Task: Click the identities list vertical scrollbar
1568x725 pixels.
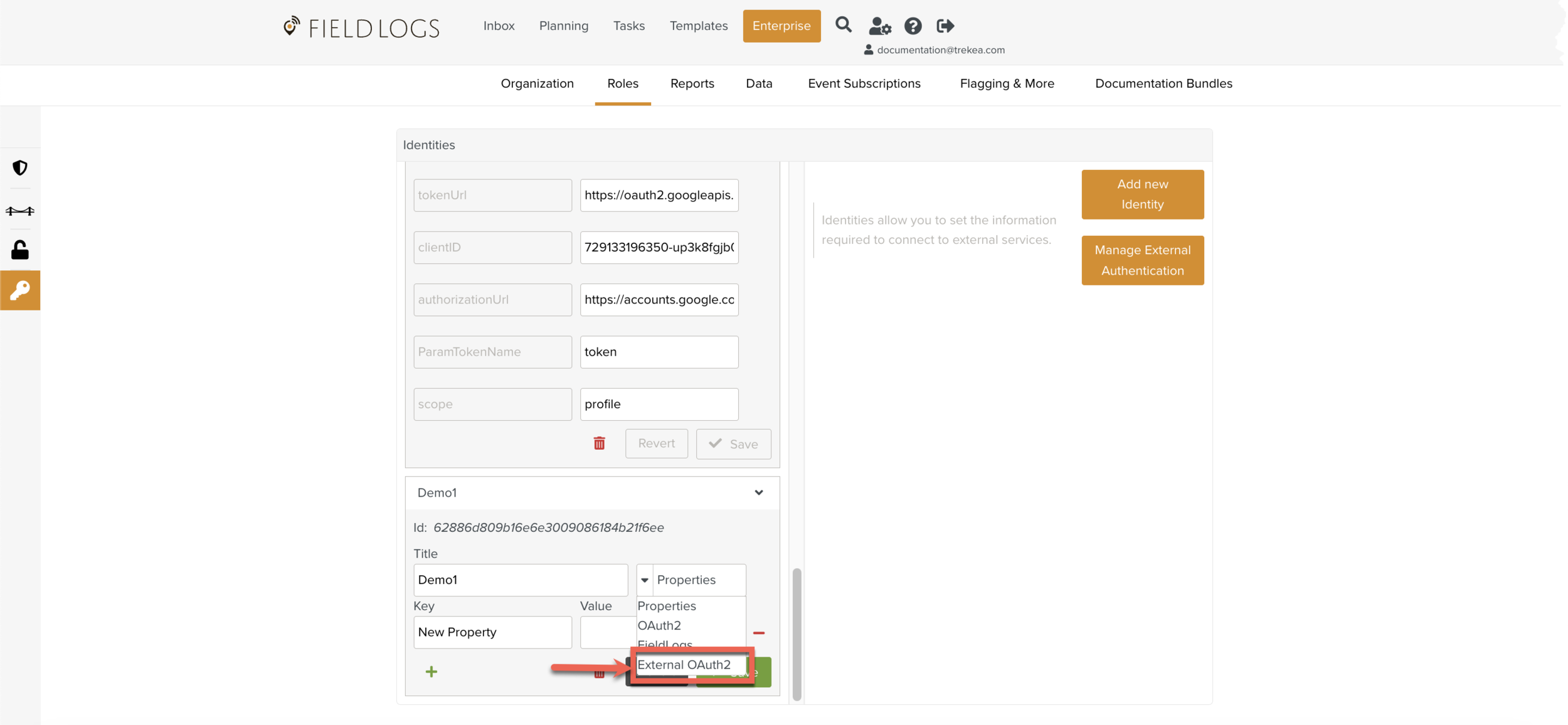Action: 797,633
